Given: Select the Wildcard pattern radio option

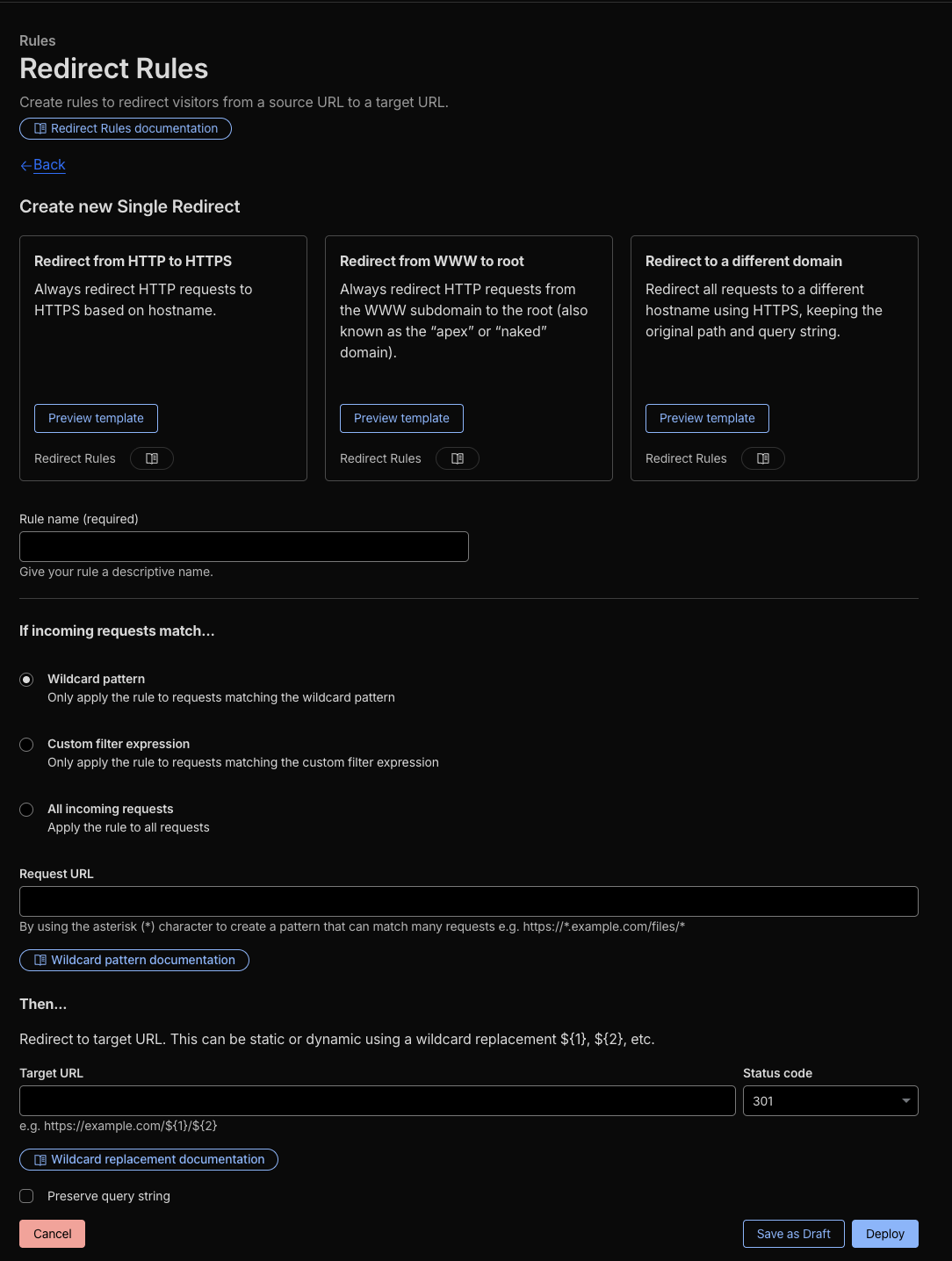Looking at the screenshot, I should 26,680.
